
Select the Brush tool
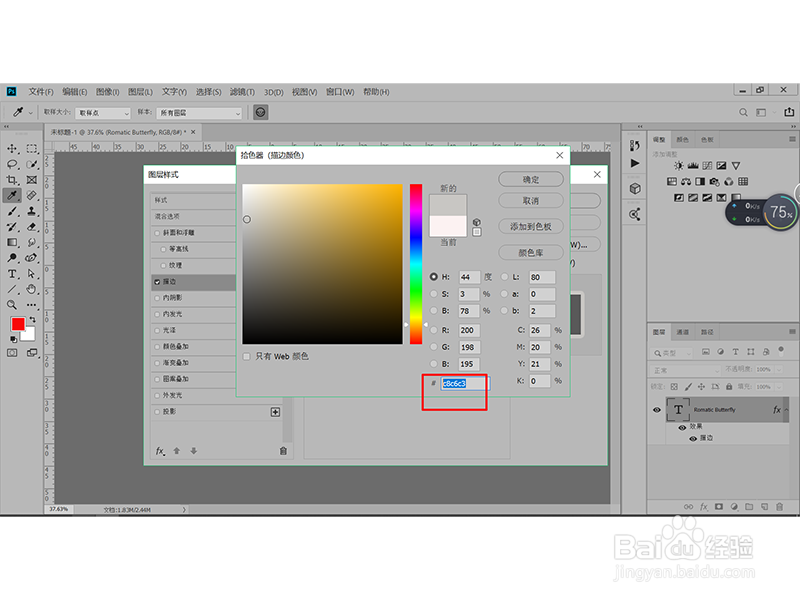[12, 211]
